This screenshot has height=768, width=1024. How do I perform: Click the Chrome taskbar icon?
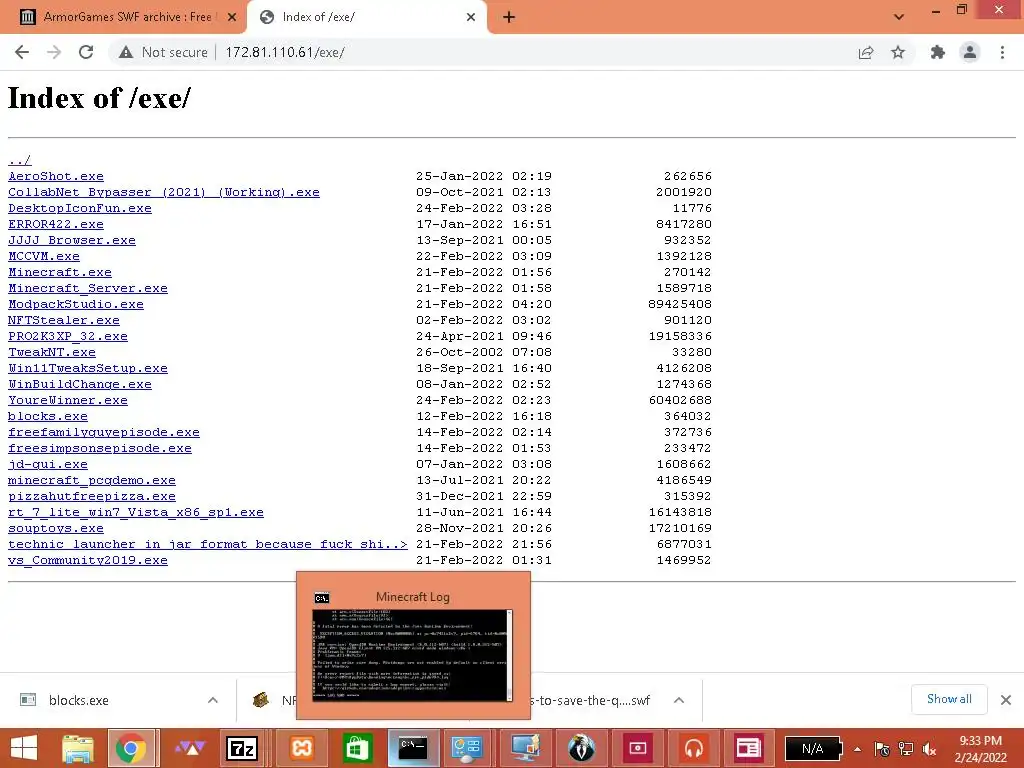pyautogui.click(x=131, y=748)
